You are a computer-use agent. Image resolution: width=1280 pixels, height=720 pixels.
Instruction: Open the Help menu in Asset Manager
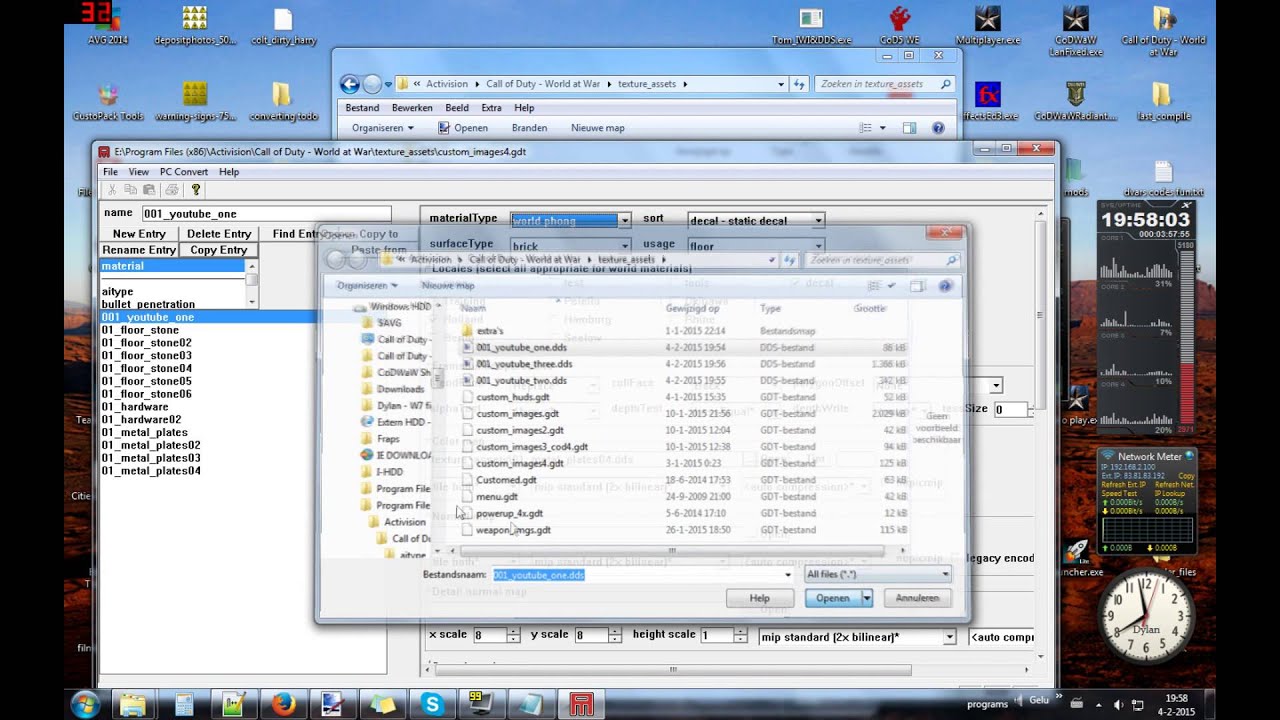click(x=229, y=172)
